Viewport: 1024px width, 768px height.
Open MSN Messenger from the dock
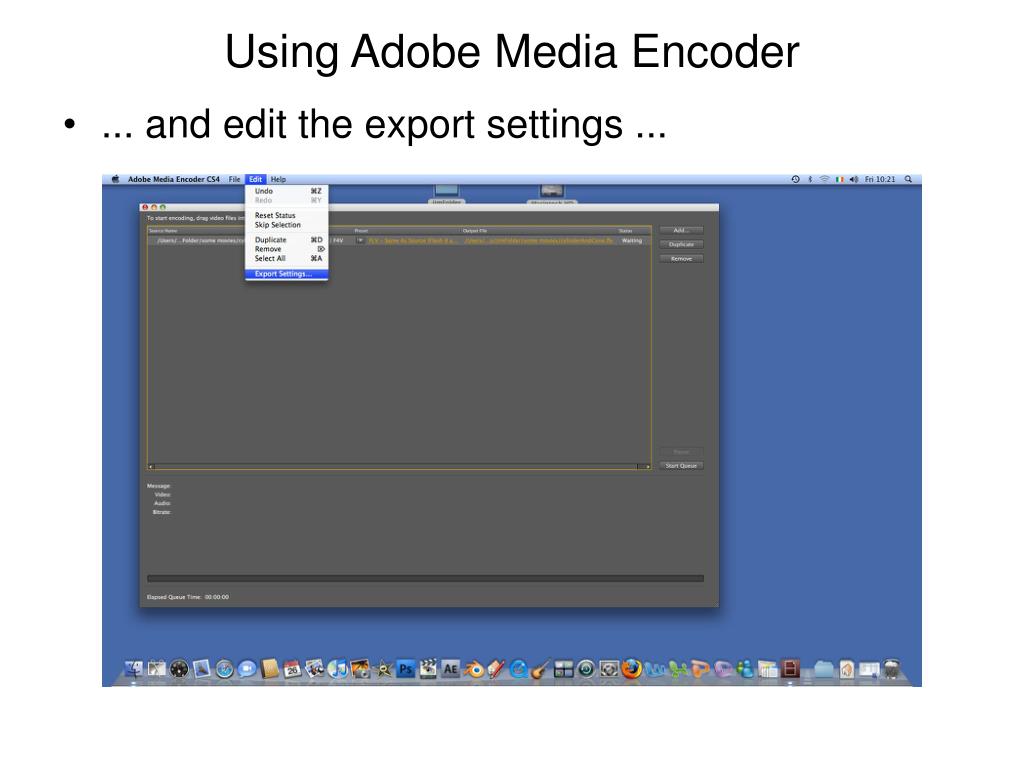pos(745,669)
